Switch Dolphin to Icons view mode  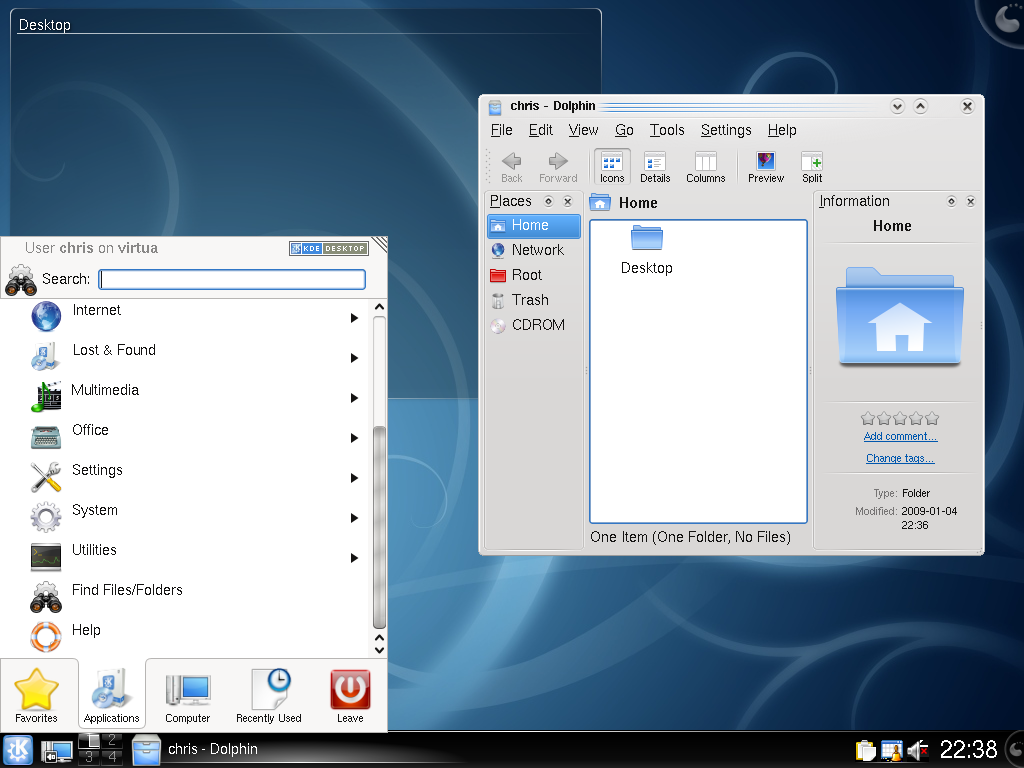point(612,167)
